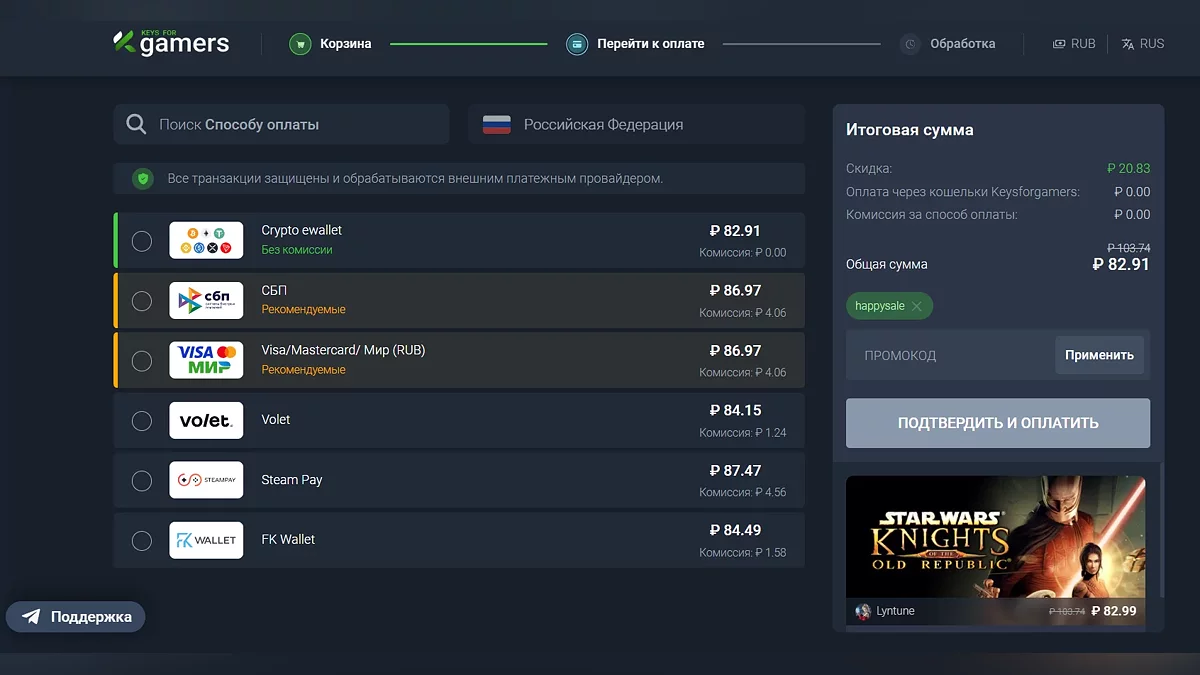Click the Обработка step icon

pyautogui.click(x=910, y=44)
